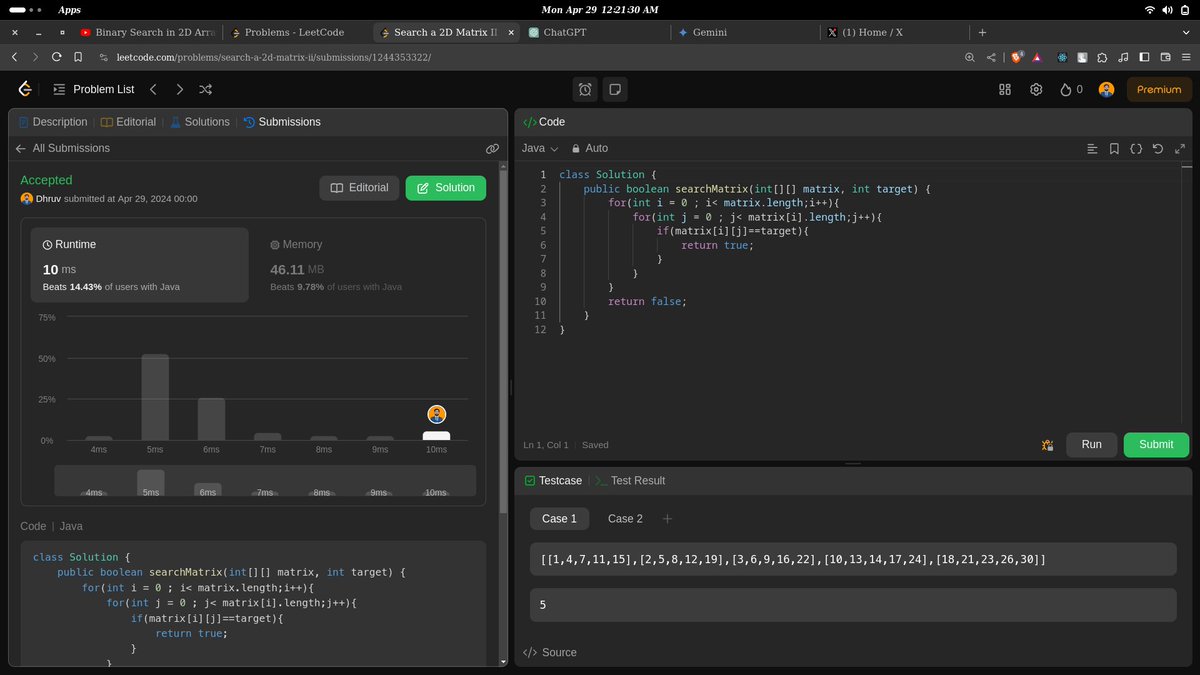Expand the code editor to fullscreen
The image size is (1200, 675).
(x=1180, y=148)
